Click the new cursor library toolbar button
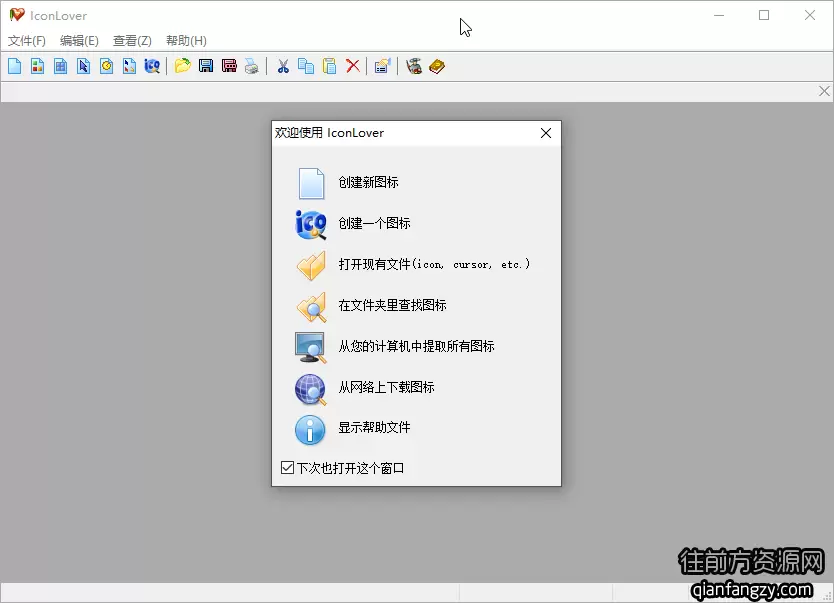This screenshot has width=834, height=603. click(129, 66)
